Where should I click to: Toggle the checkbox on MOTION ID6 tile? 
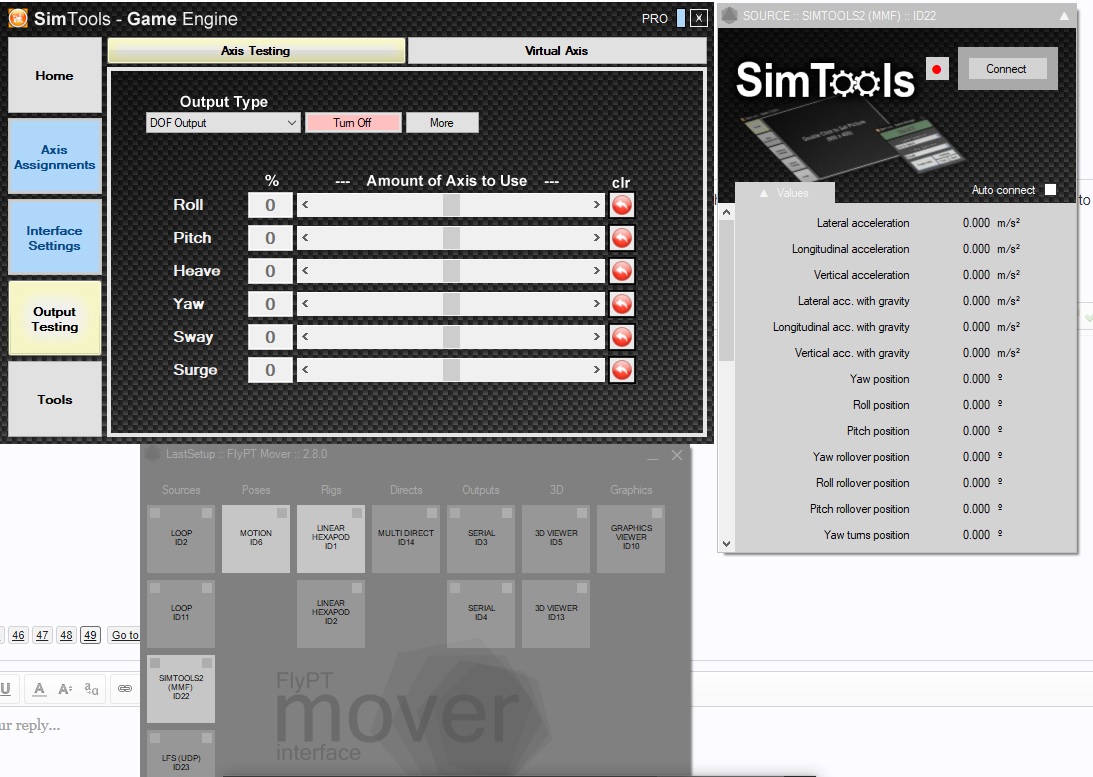click(282, 513)
